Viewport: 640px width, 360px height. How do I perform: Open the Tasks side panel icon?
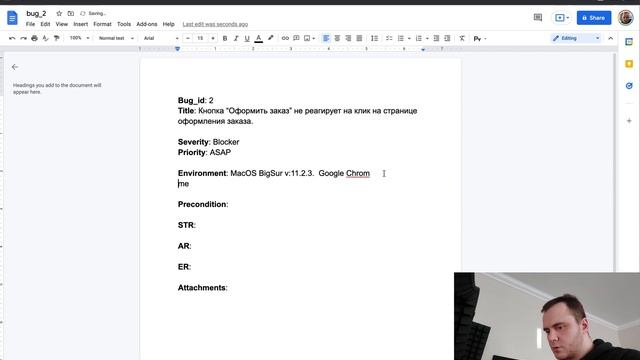click(x=629, y=86)
